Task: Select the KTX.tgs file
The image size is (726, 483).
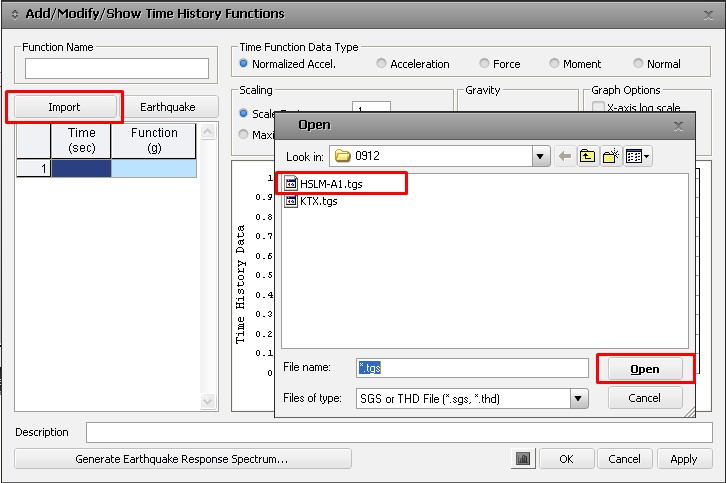Action: [318, 200]
